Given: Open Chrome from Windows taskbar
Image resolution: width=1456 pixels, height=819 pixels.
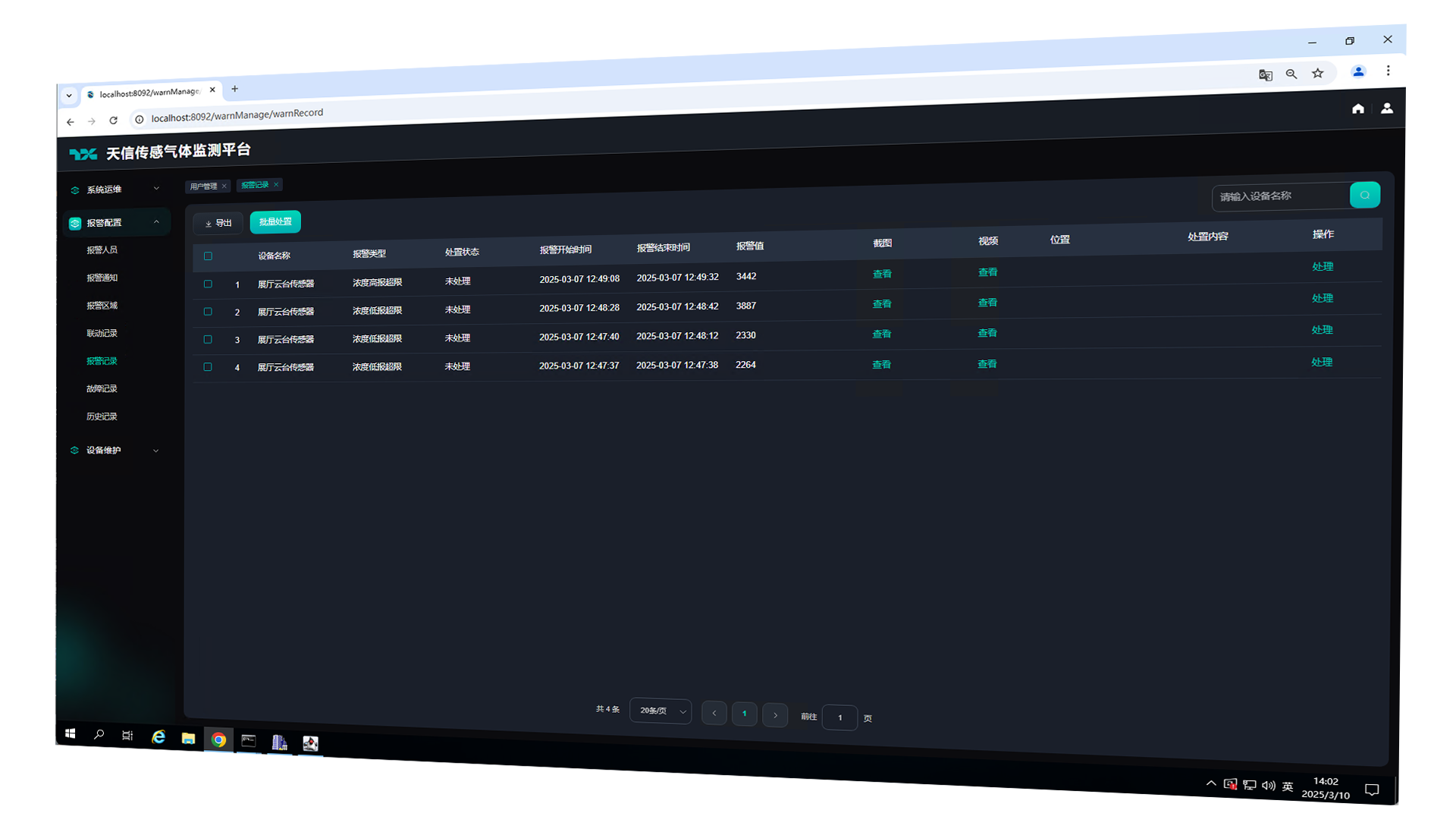Looking at the screenshot, I should coord(218,739).
